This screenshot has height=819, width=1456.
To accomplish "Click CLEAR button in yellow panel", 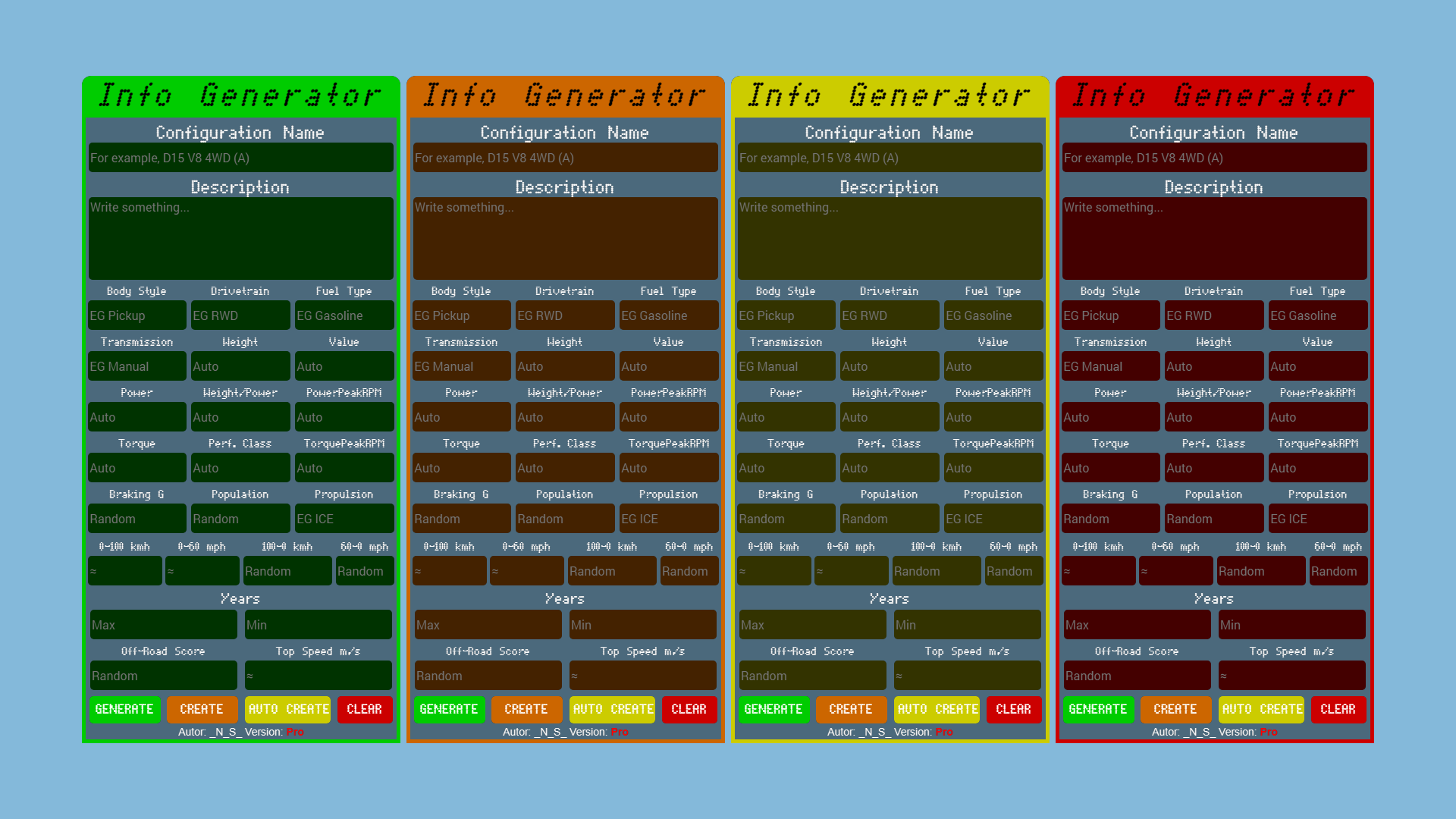I will [x=1014, y=709].
